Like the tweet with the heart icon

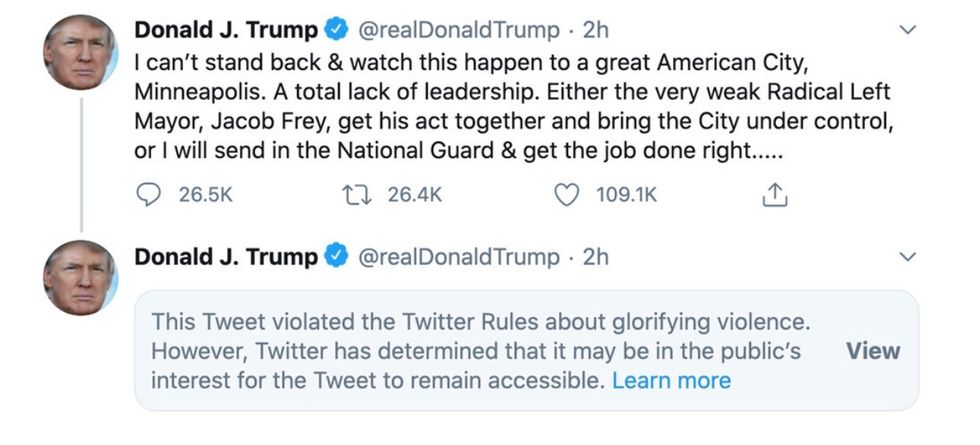pos(567,195)
